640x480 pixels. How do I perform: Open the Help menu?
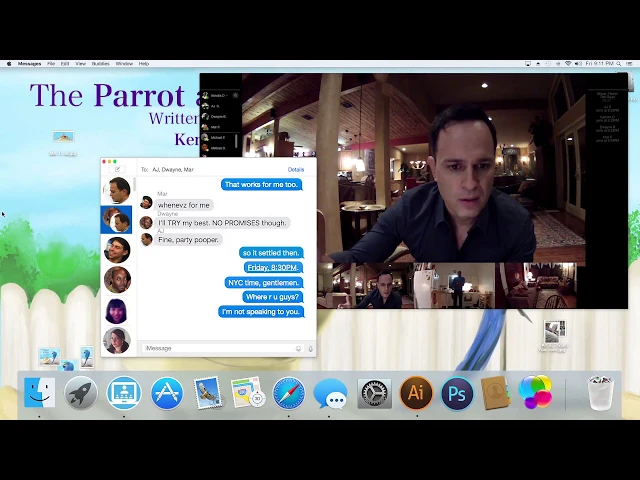coord(144,64)
